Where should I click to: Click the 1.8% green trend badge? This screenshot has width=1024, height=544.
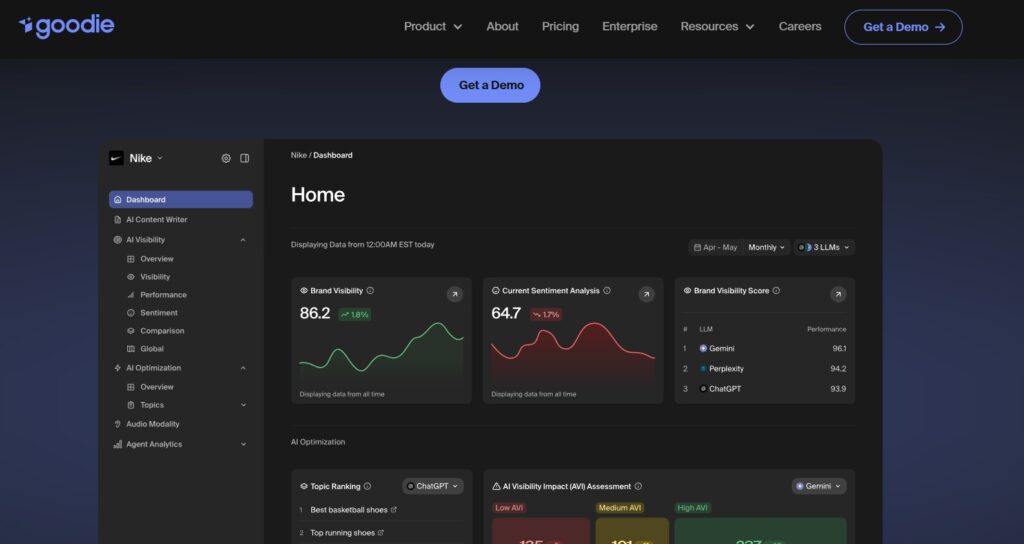tap(355, 314)
